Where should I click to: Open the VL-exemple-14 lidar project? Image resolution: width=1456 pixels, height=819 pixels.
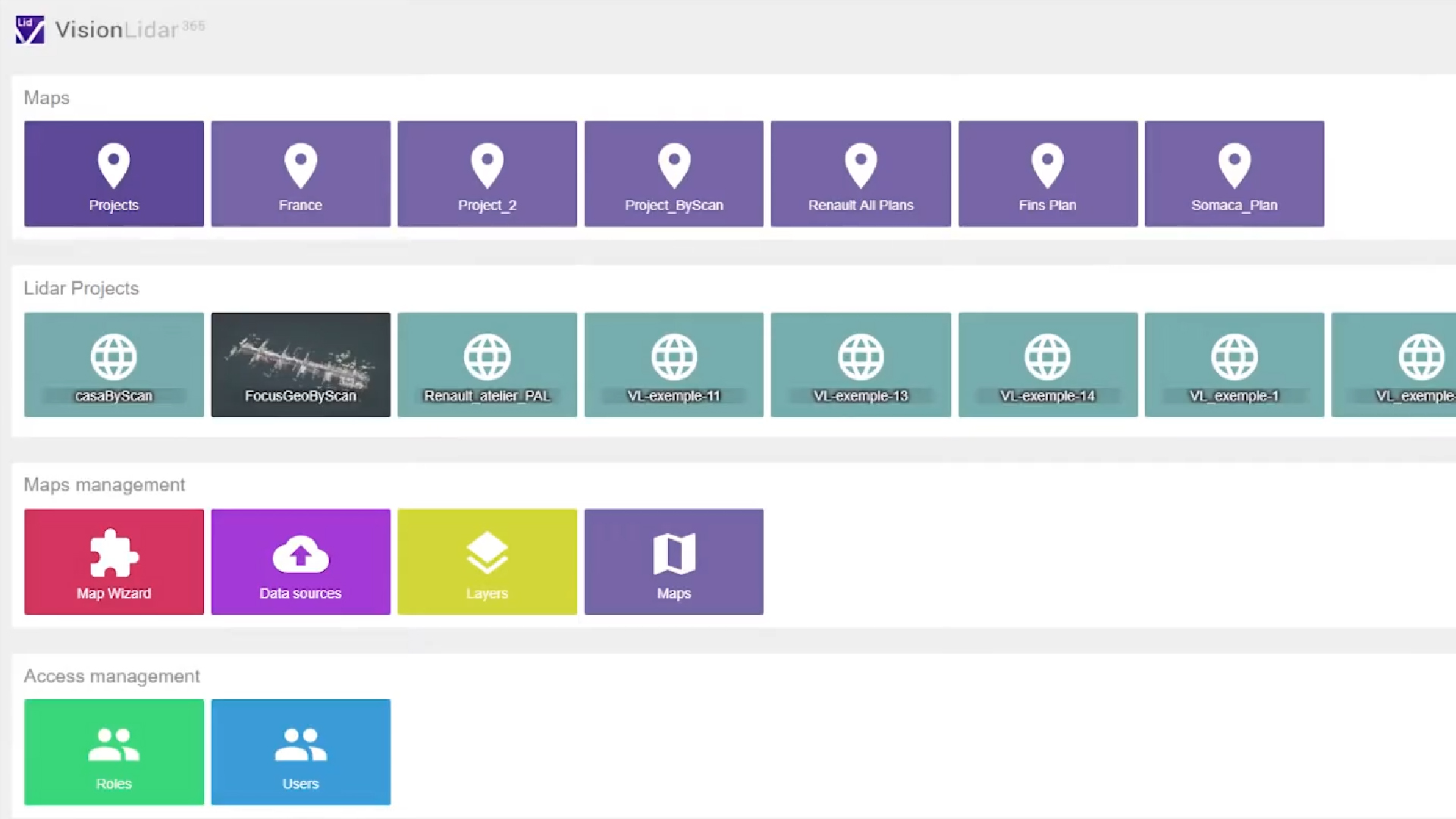coord(1047,365)
